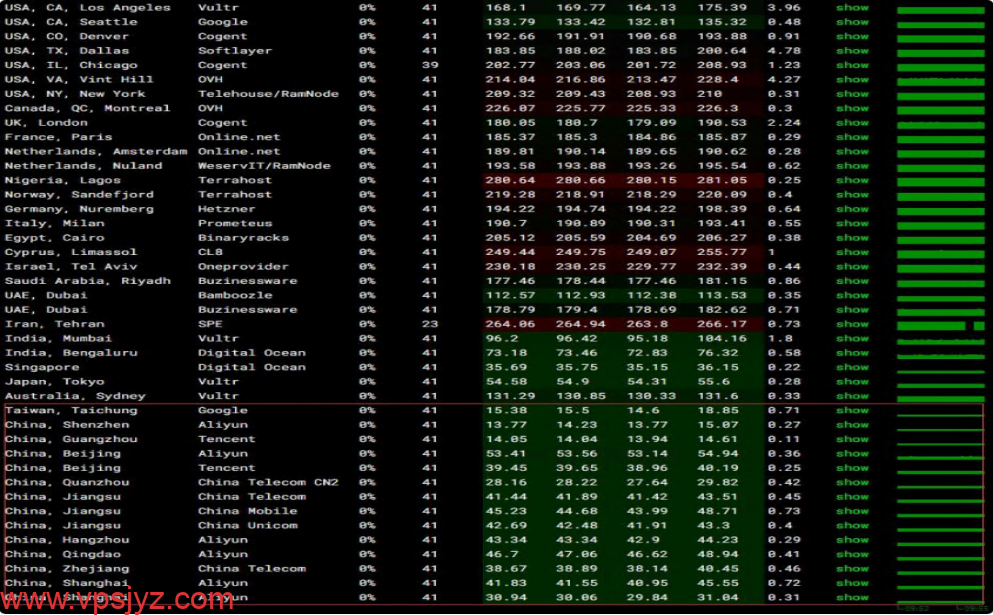Open 'show' in the Nigeria, Lagos row
The height and width of the screenshot is (615, 993).
(x=852, y=181)
